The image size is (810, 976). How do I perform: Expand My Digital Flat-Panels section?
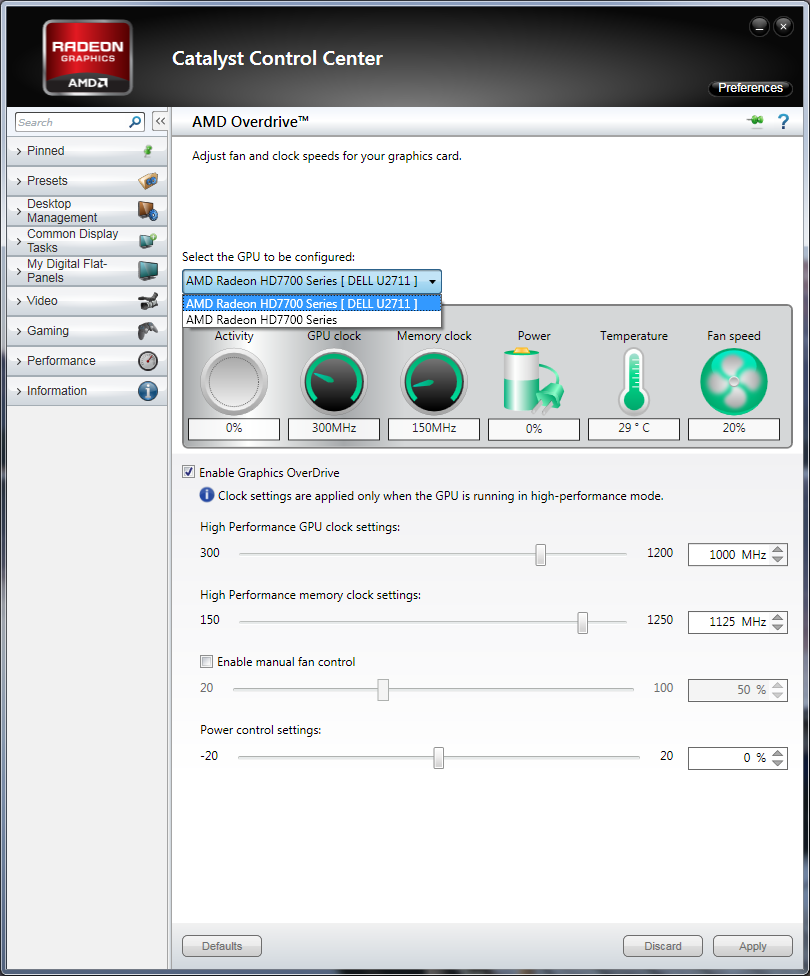[87, 271]
